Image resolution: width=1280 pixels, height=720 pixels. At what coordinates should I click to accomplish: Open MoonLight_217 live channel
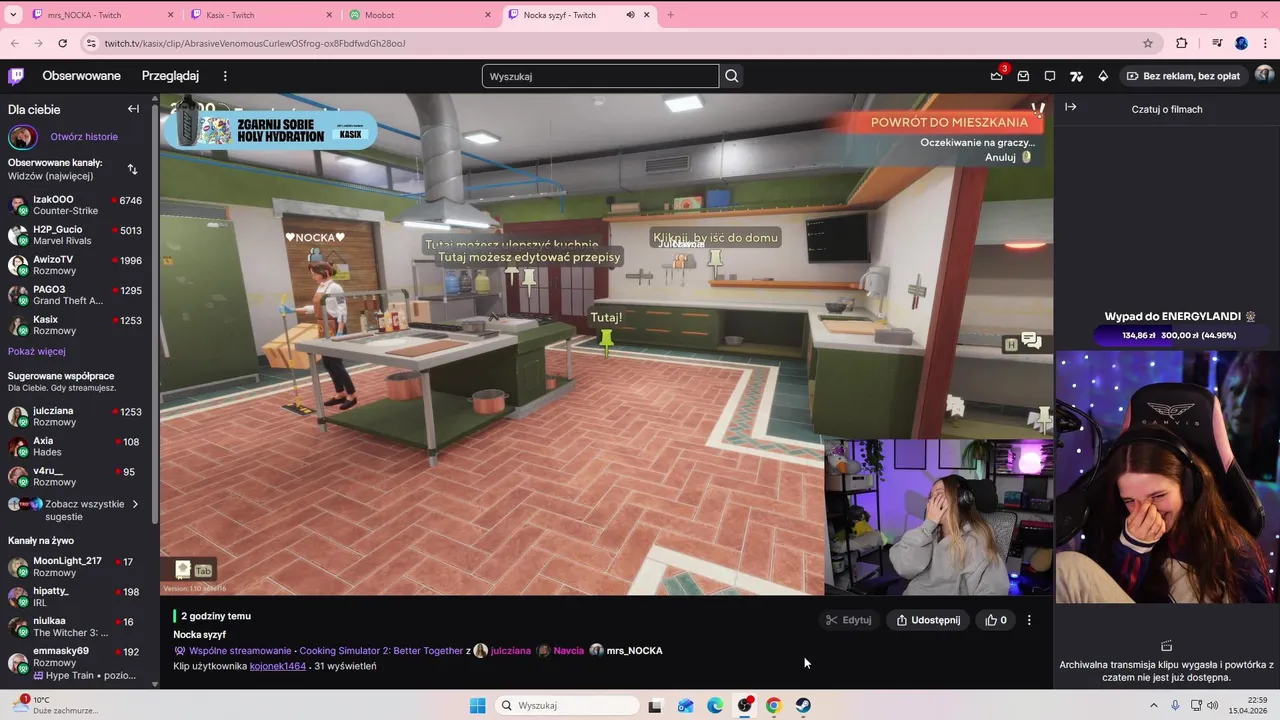(79, 567)
